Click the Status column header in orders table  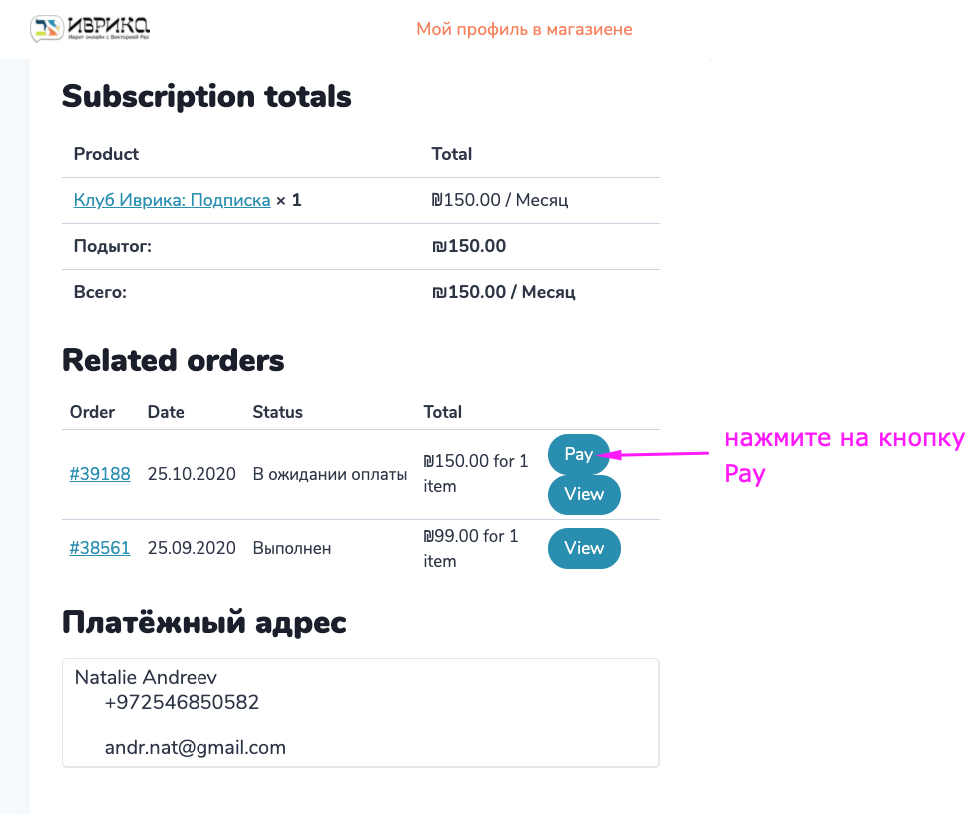[278, 412]
